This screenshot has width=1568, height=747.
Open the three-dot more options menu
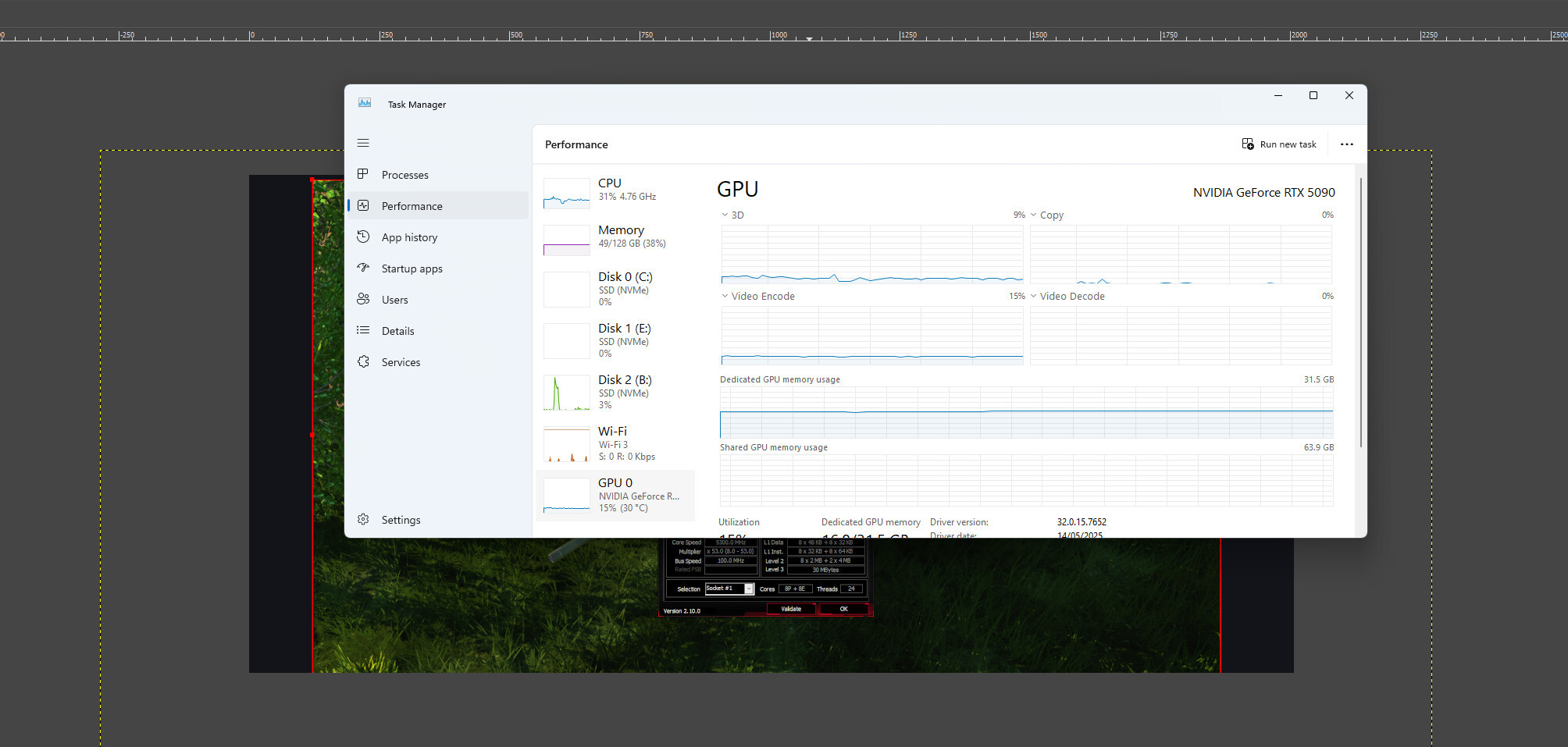1347,144
